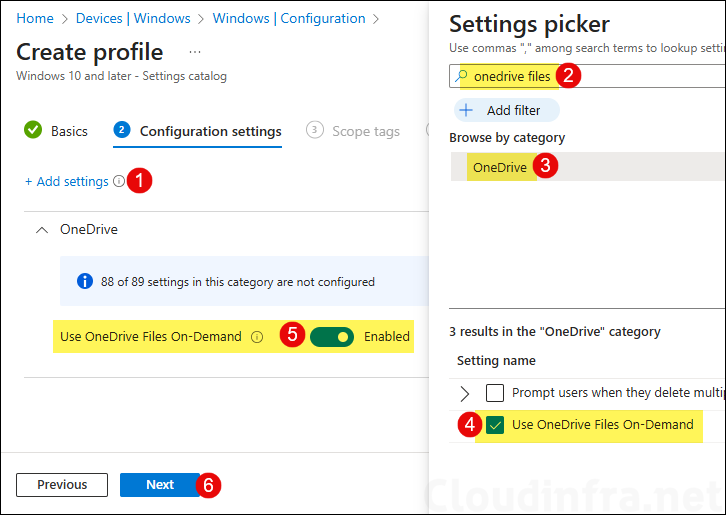
Task: Click the ellipsis beside Create profile
Action: [195, 52]
